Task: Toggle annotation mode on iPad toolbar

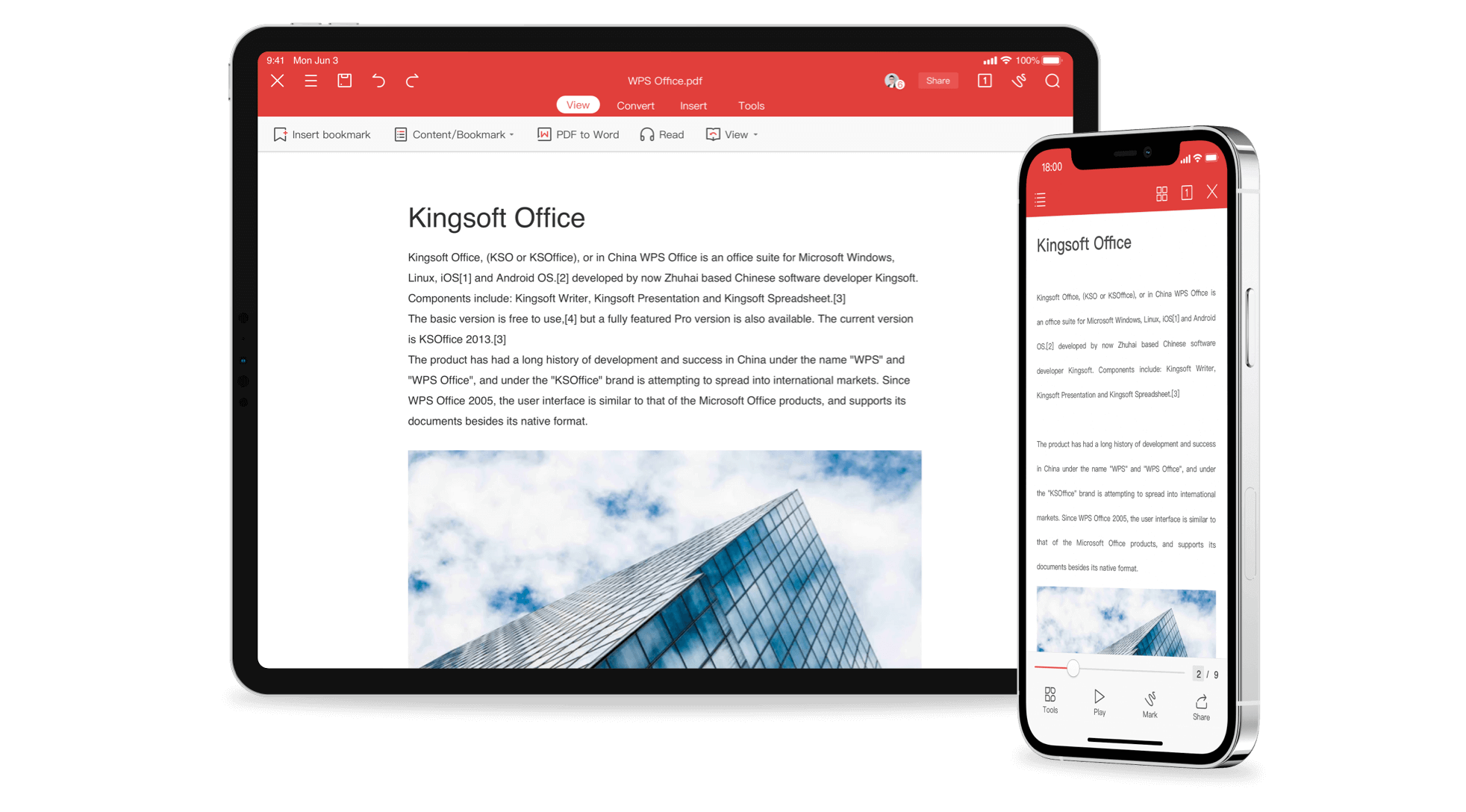Action: coord(1019,81)
